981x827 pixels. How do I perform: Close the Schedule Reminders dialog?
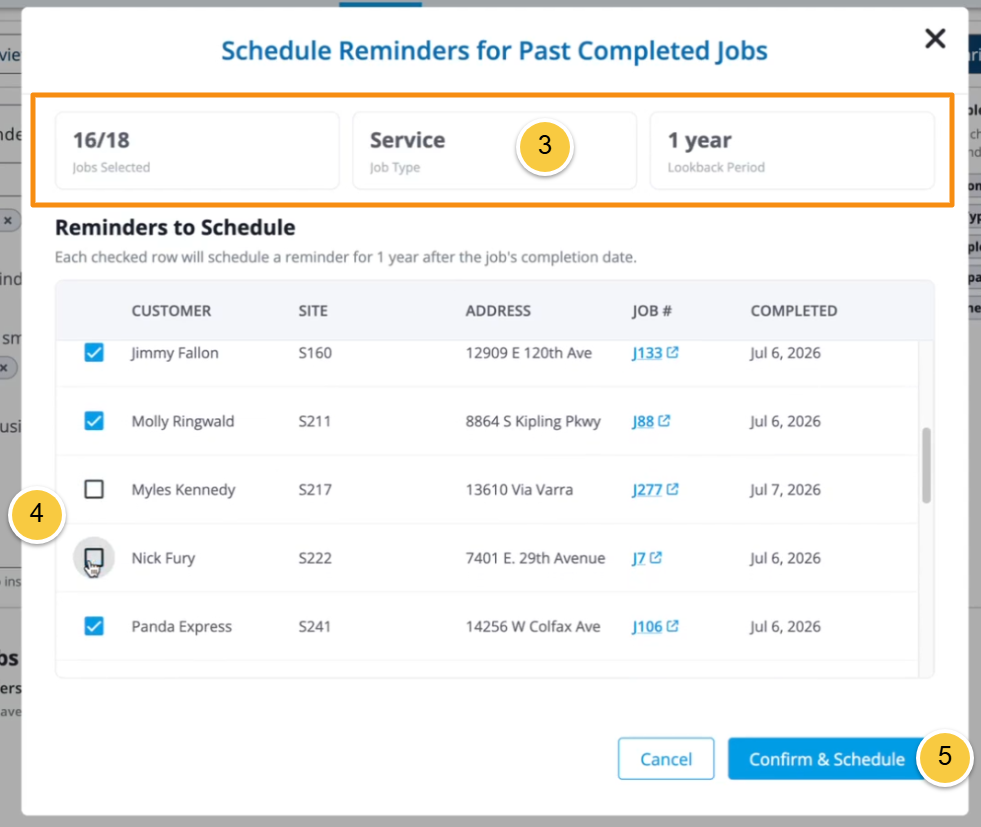pyautogui.click(x=935, y=39)
